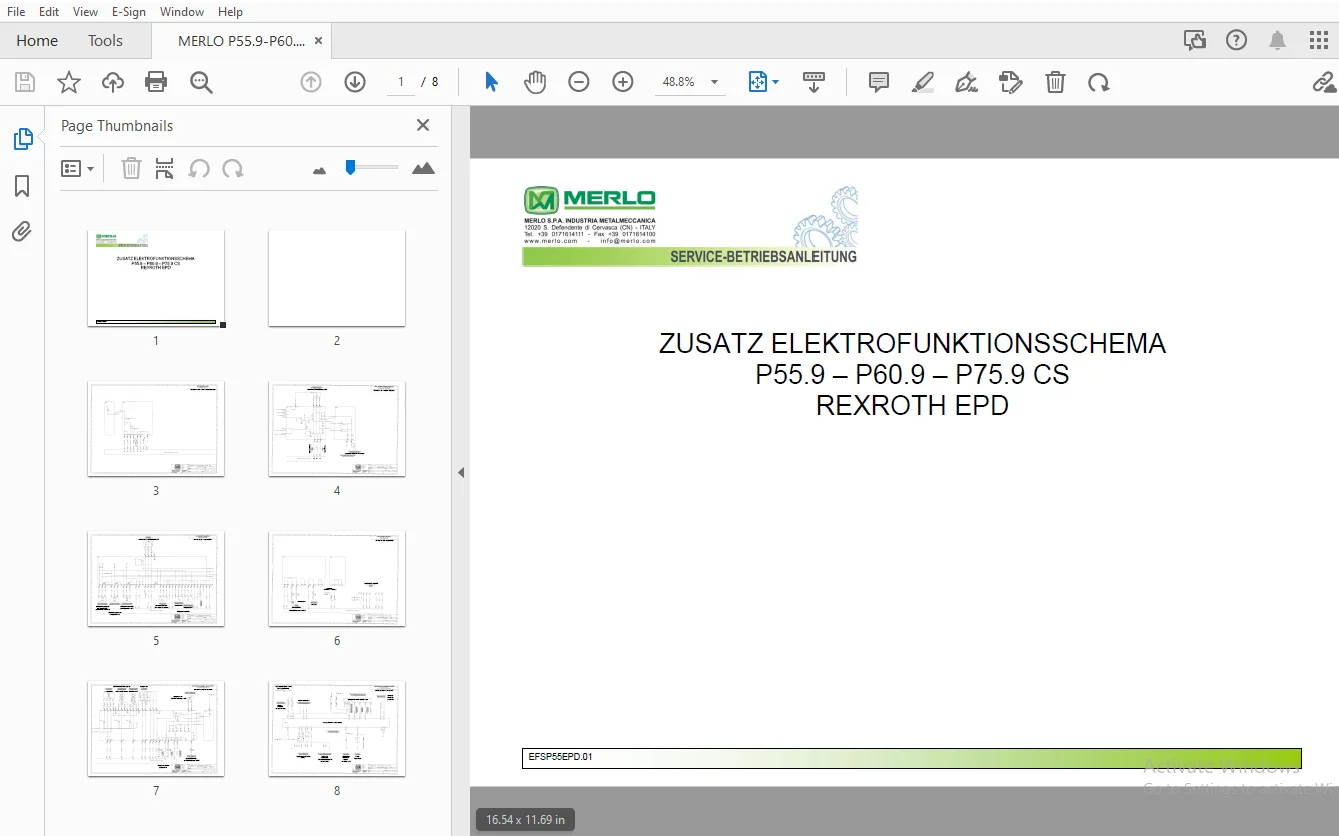Screen dimensions: 1339x836
Task: Zoom out with the minus button
Action: (579, 82)
